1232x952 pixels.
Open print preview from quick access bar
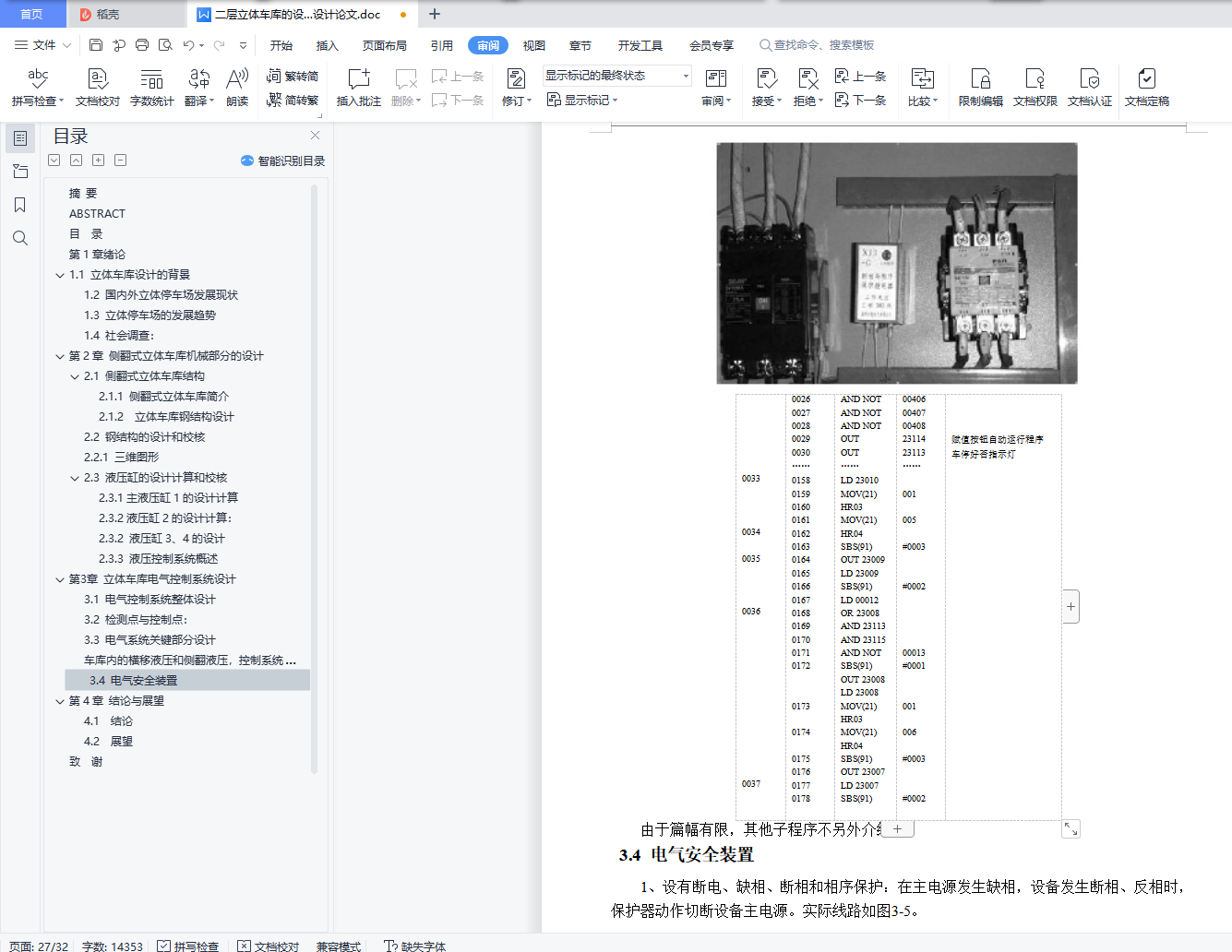pyautogui.click(x=165, y=45)
